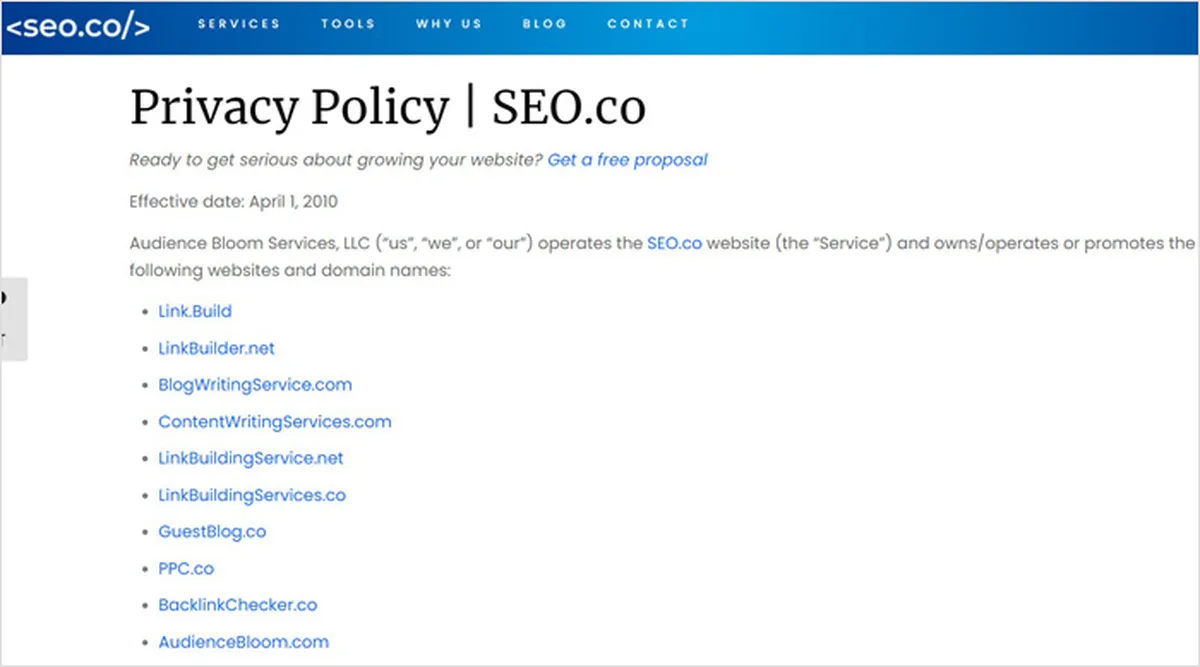Visit the AudienceBloom.com link

pyautogui.click(x=243, y=642)
